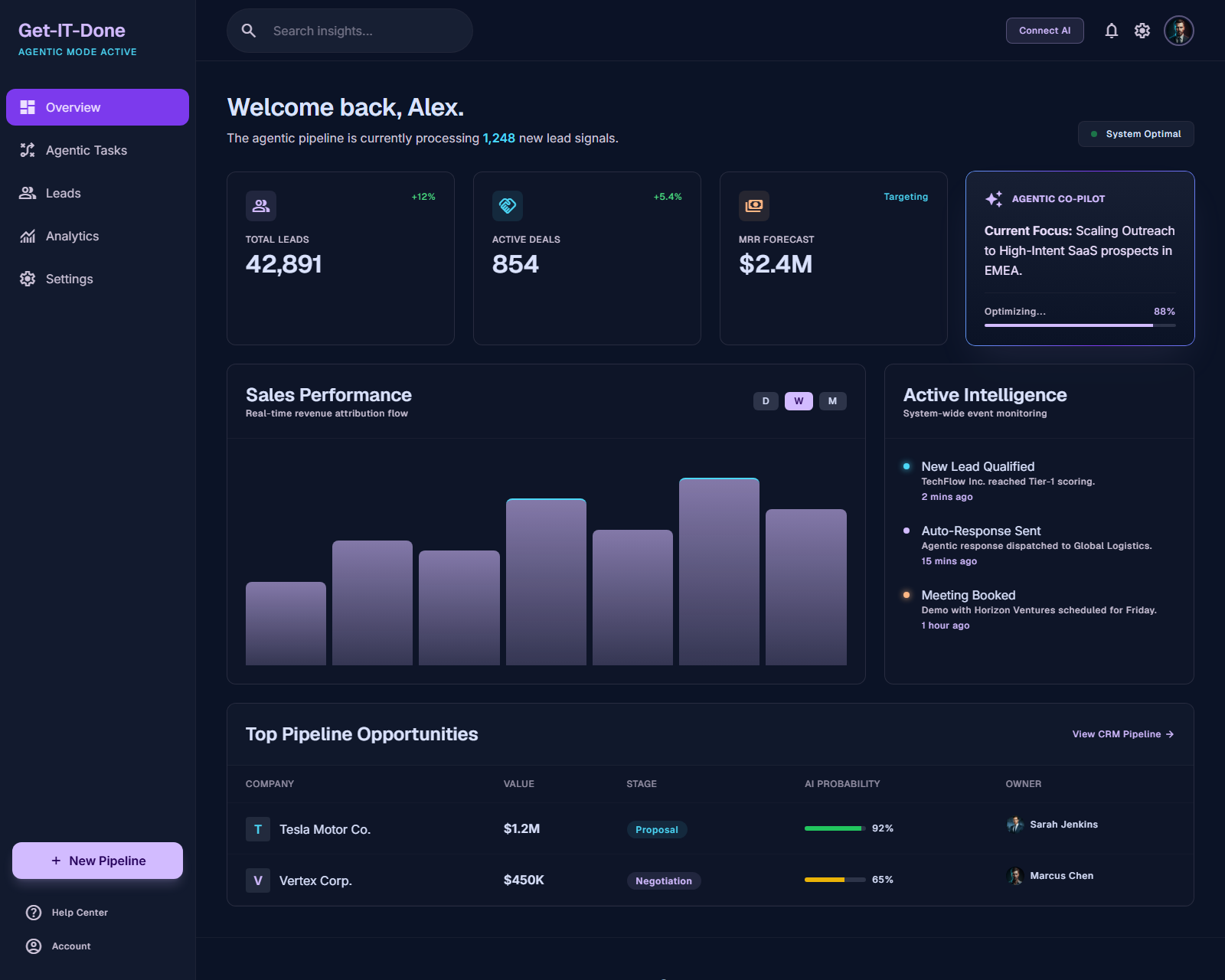Screen dimensions: 1225x980
Task: Click the Active Deals handshake icon
Action: [x=508, y=206]
